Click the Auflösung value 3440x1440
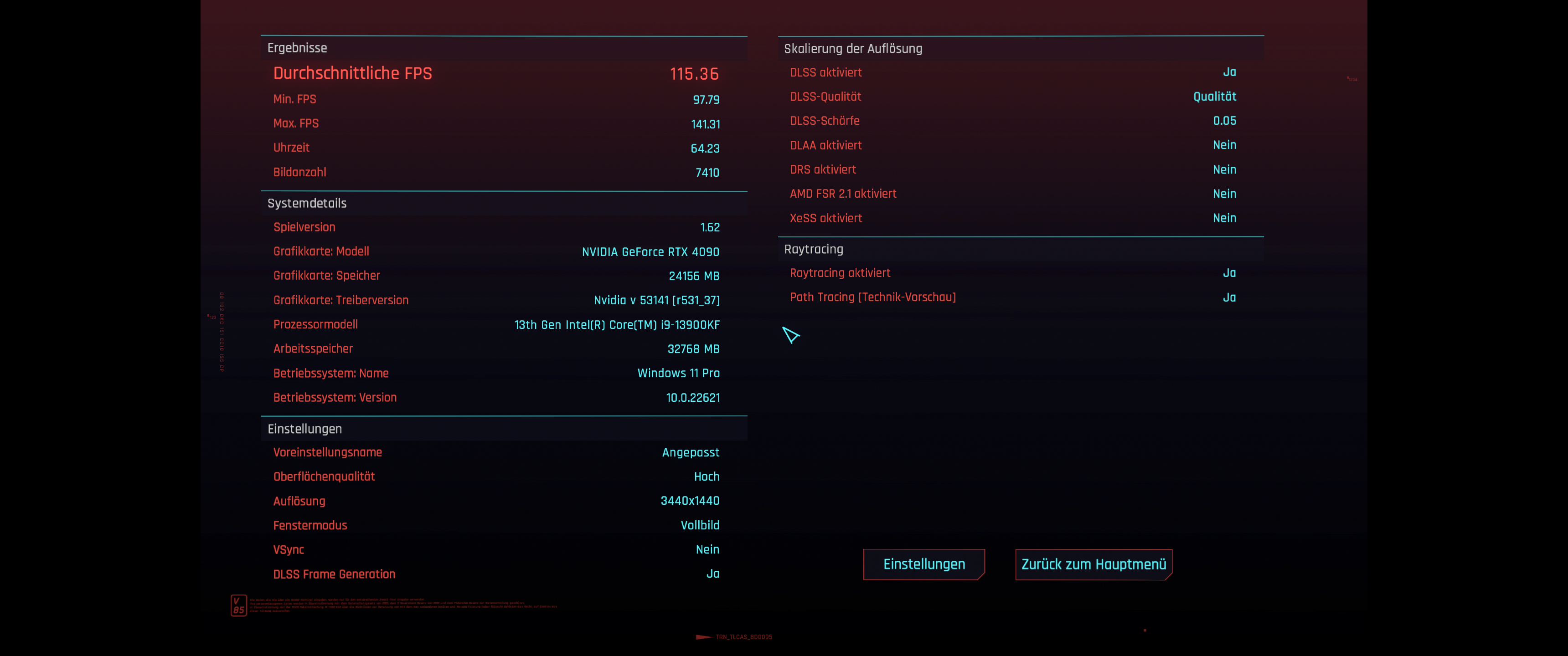Viewport: 1568px width, 656px height. tap(690, 501)
